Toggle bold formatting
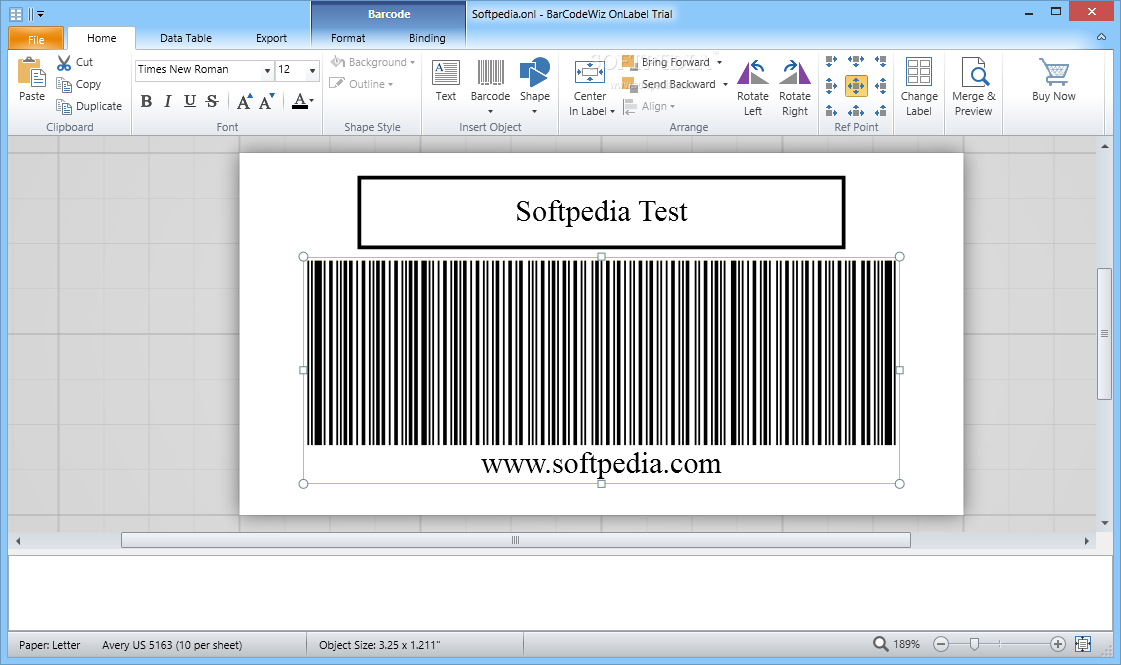Image resolution: width=1121 pixels, height=665 pixels. pyautogui.click(x=147, y=102)
